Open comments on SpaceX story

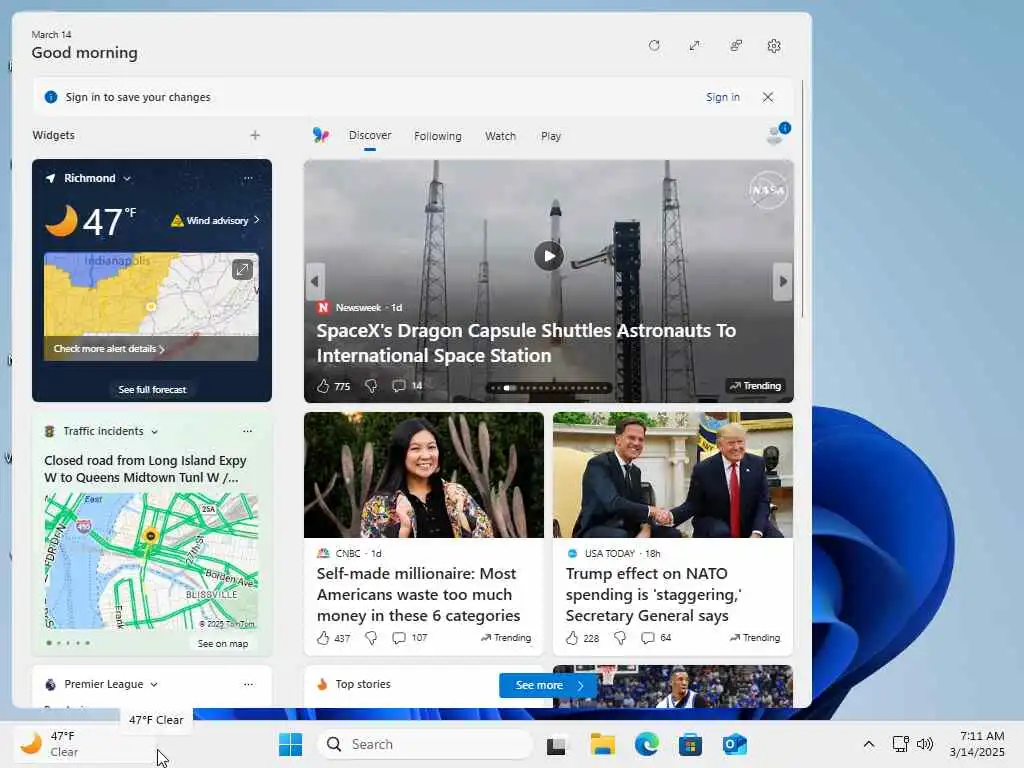pos(407,386)
